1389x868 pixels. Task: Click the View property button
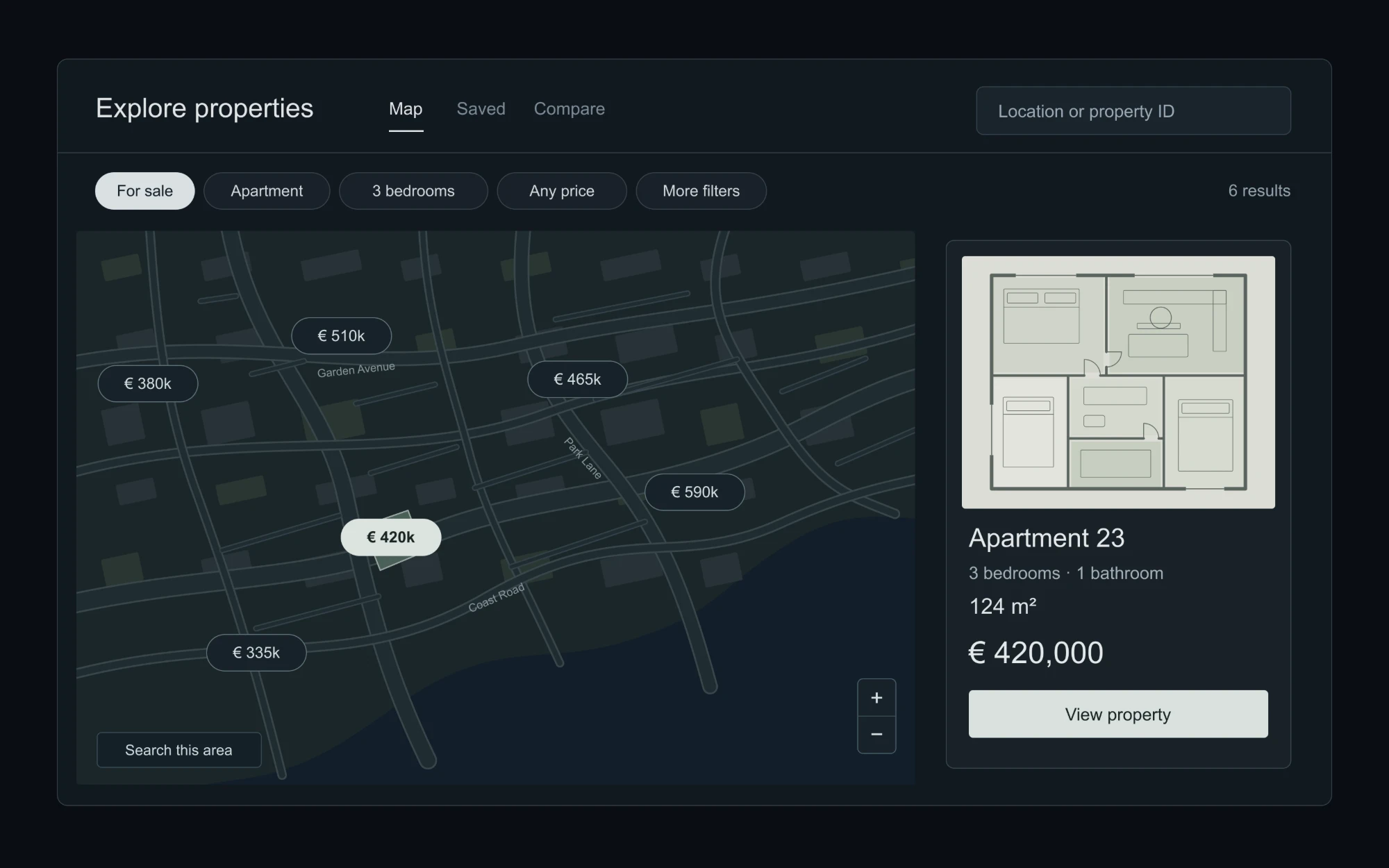coord(1118,714)
